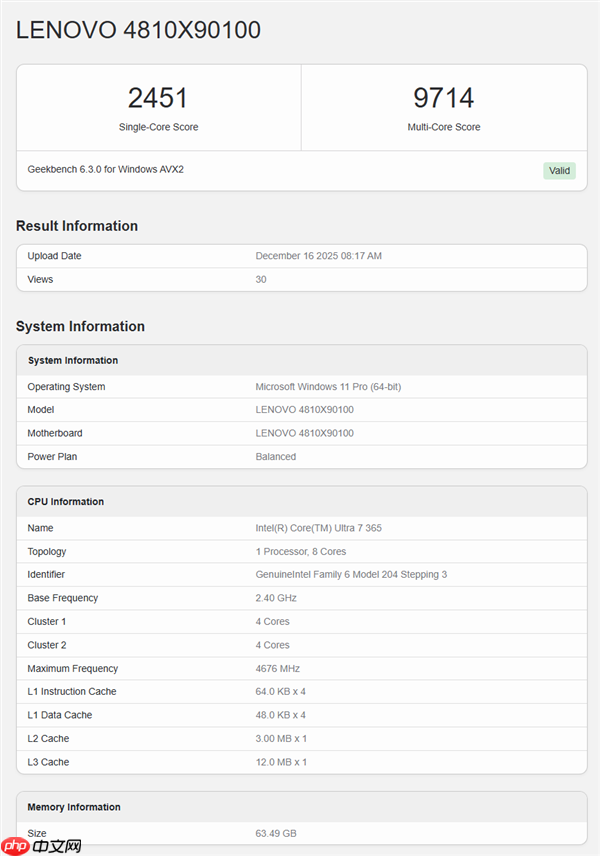Click the L3 Cache value 12.0 MB
600x856 pixels.
pos(281,762)
